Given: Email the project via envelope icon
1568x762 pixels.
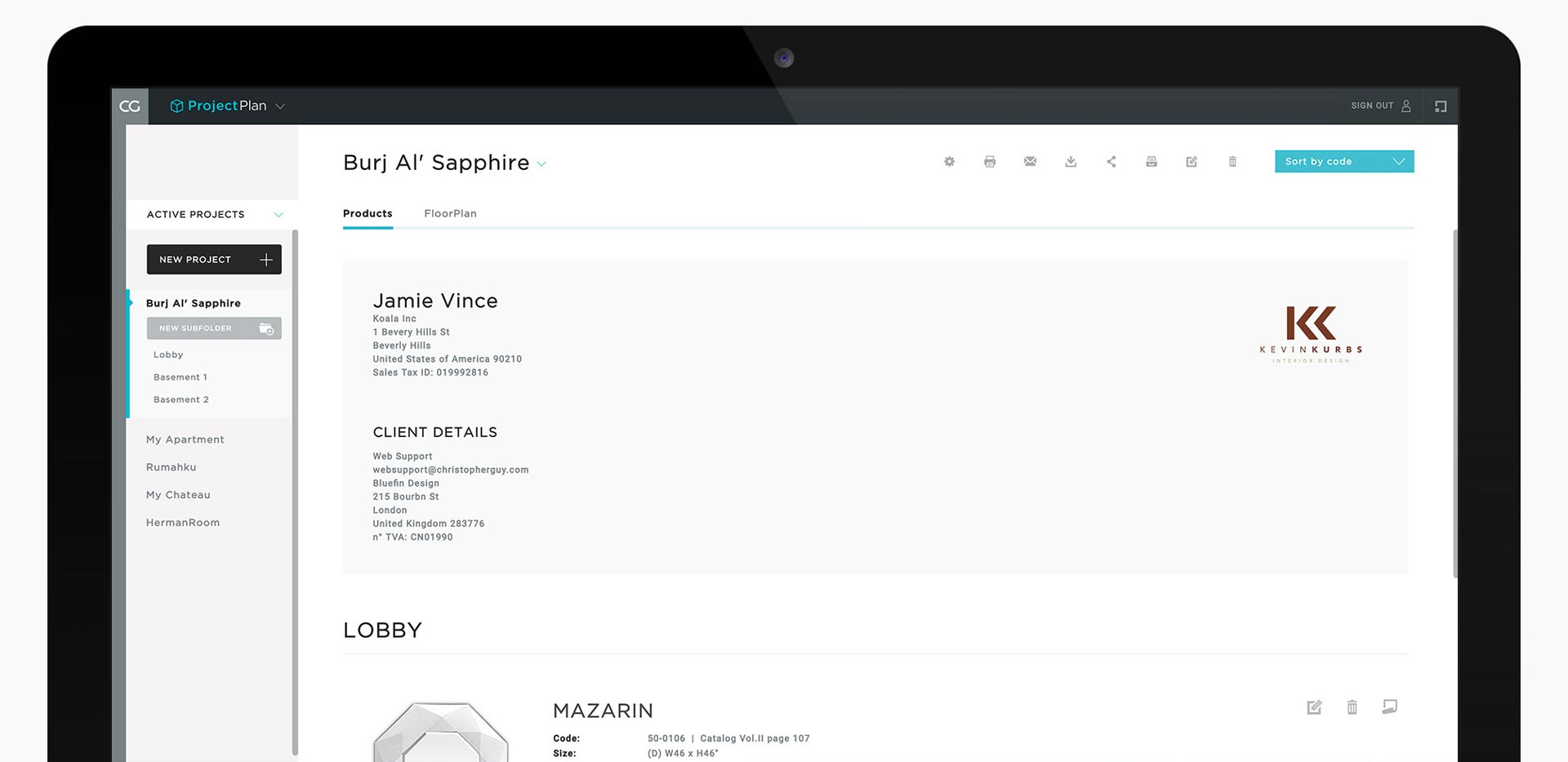Looking at the screenshot, I should 1030,162.
